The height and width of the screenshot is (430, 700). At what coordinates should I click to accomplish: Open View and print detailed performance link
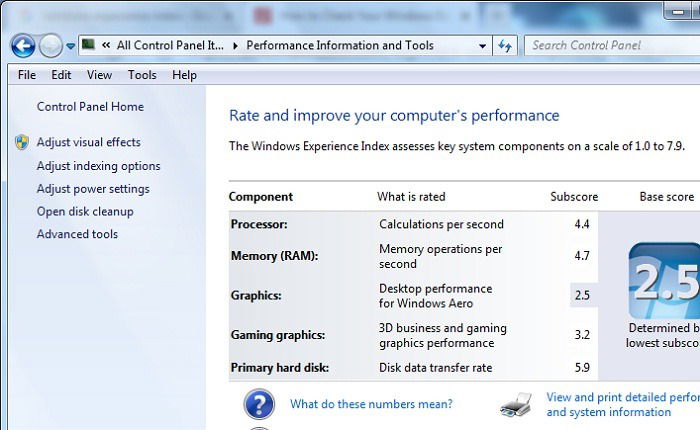[623, 404]
